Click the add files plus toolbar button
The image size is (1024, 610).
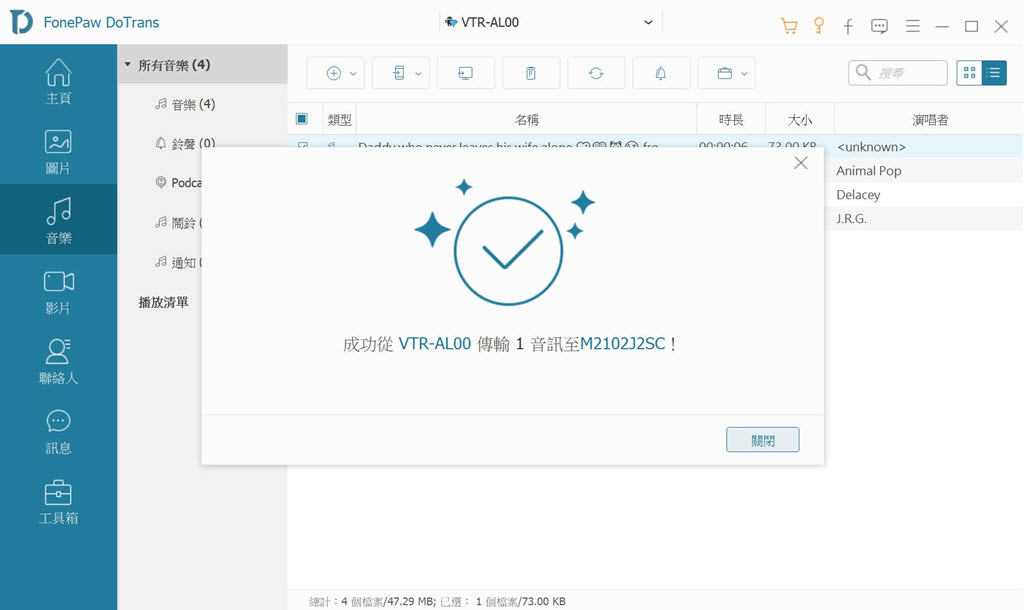[x=334, y=73]
